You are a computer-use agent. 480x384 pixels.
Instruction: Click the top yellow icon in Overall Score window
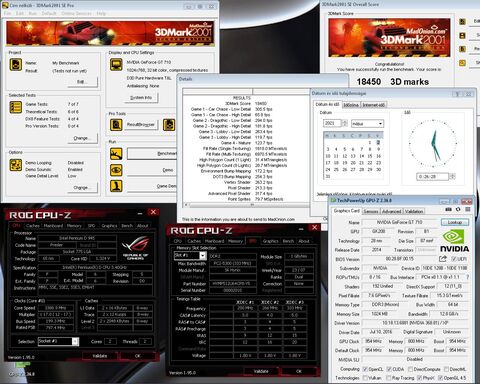pyautogui.click(x=462, y=22)
